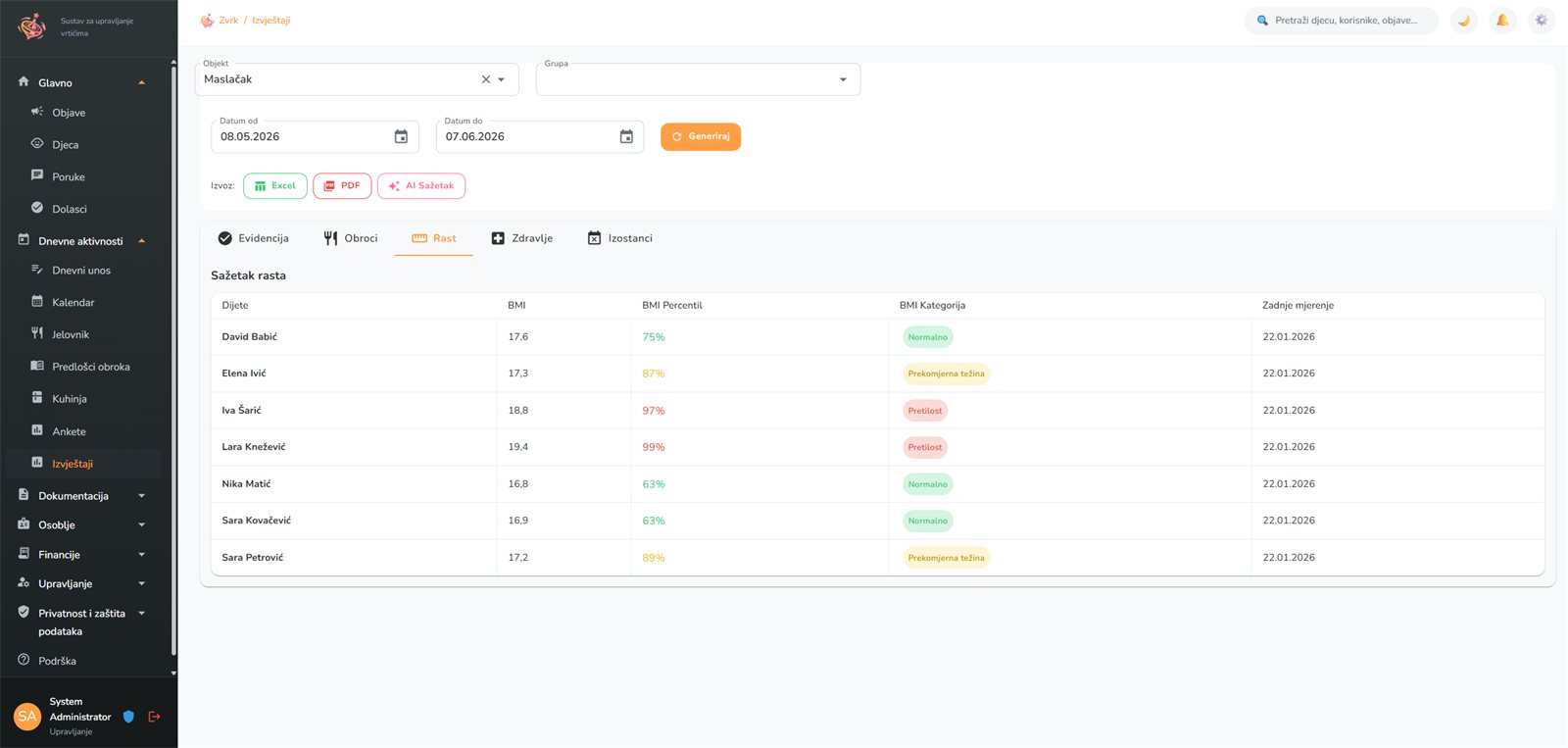Click the logout icon beside System Administrator

pyautogui.click(x=154, y=717)
